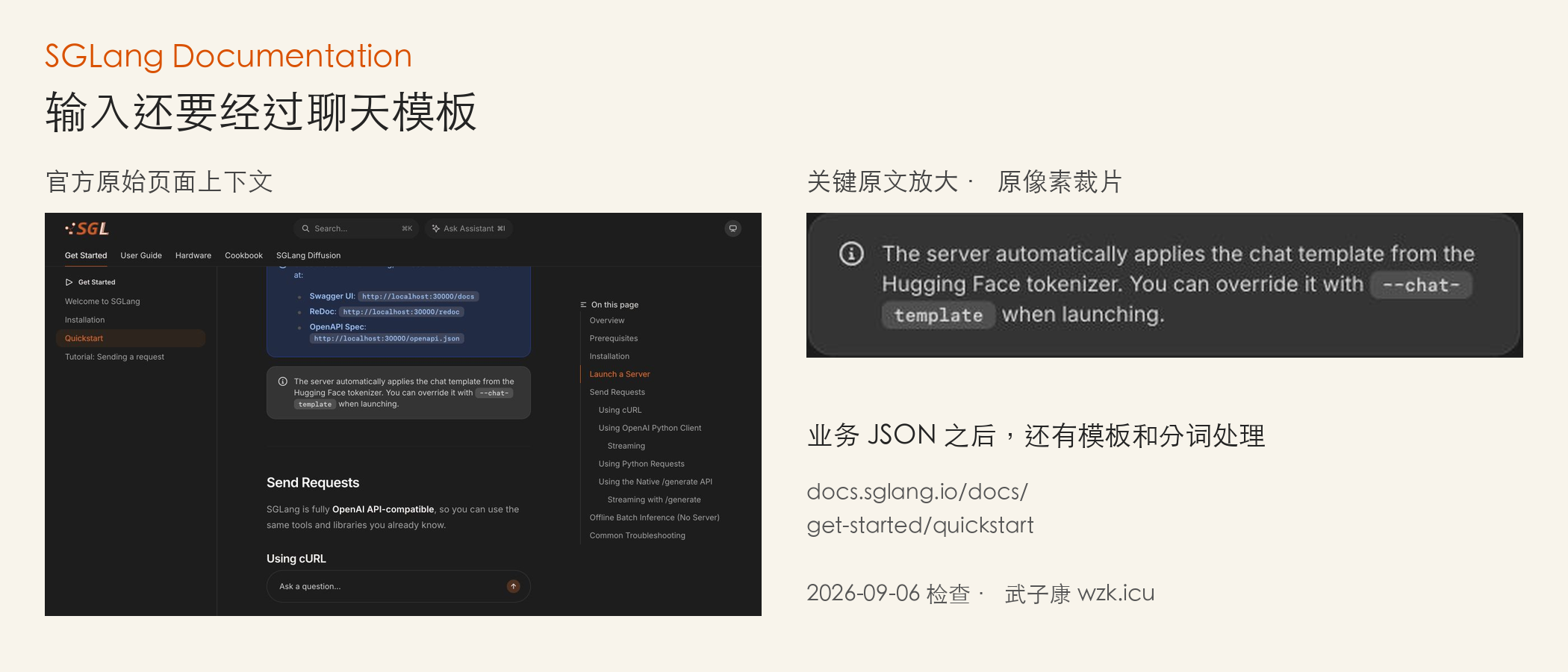Jump to Using Python Requests
The height and width of the screenshot is (672, 1568).
pos(641,464)
